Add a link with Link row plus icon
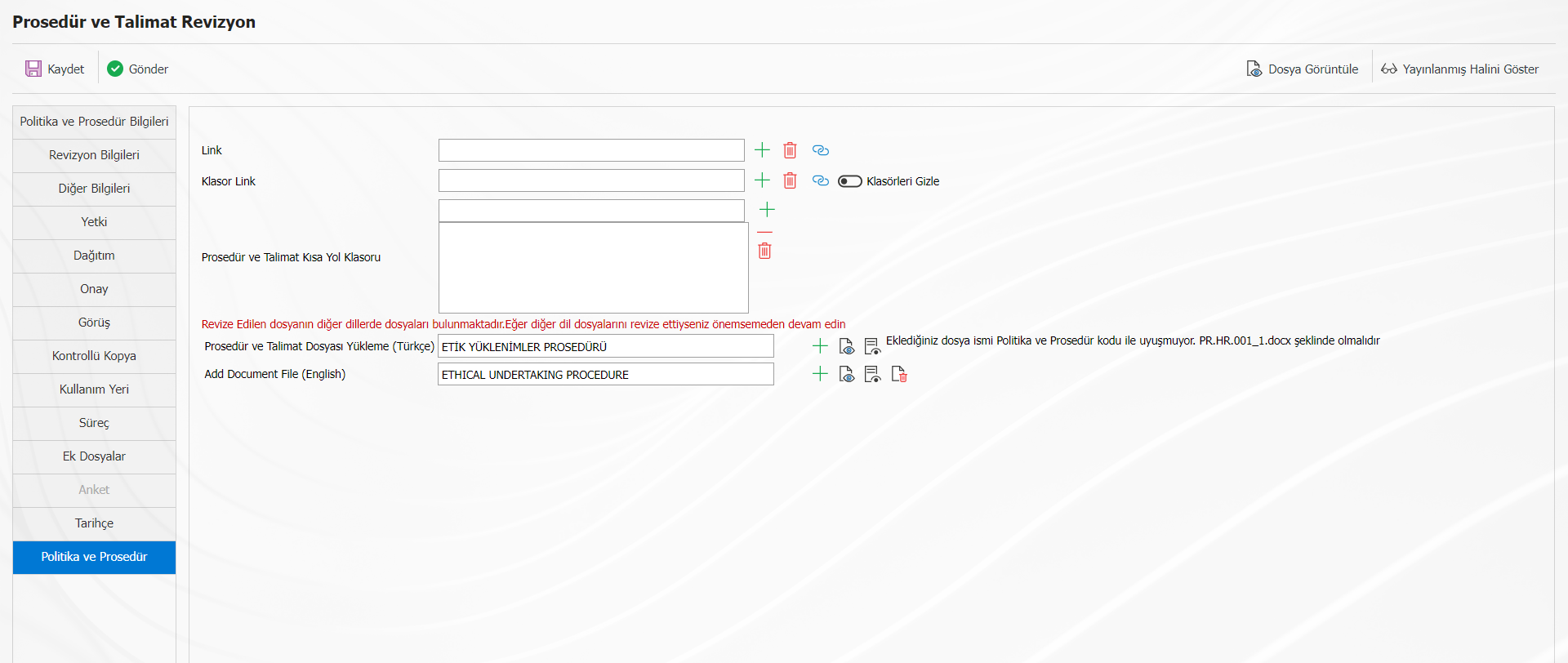Viewport: 1568px width, 663px height. pyautogui.click(x=762, y=149)
